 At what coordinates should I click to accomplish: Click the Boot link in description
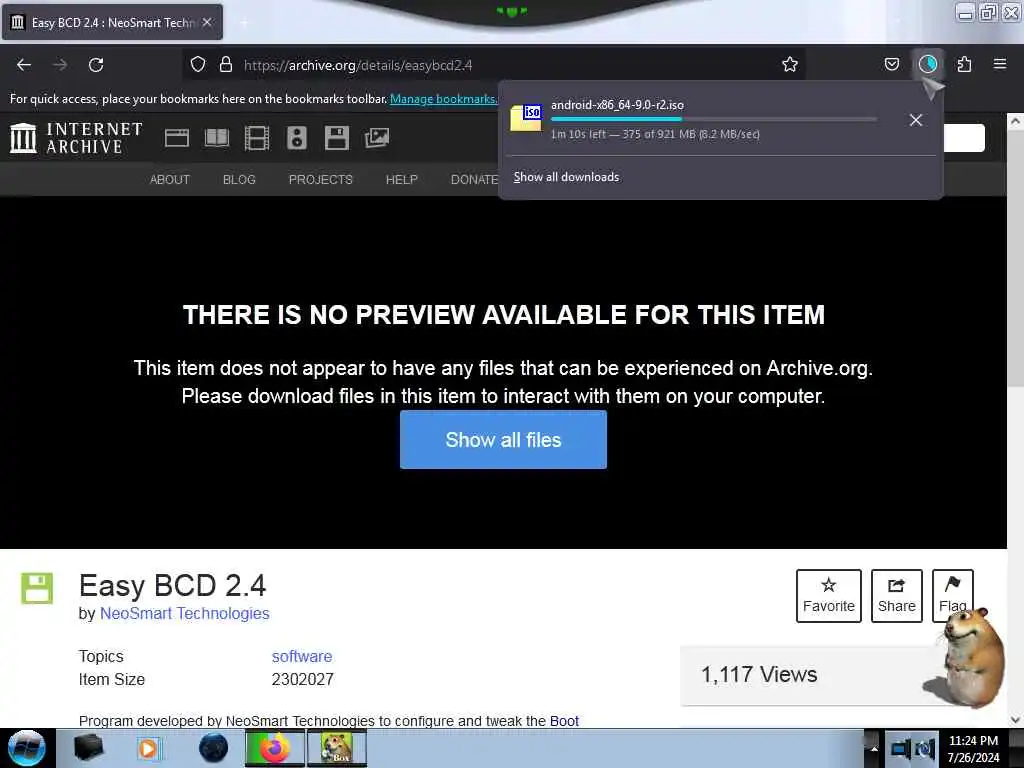coord(564,721)
